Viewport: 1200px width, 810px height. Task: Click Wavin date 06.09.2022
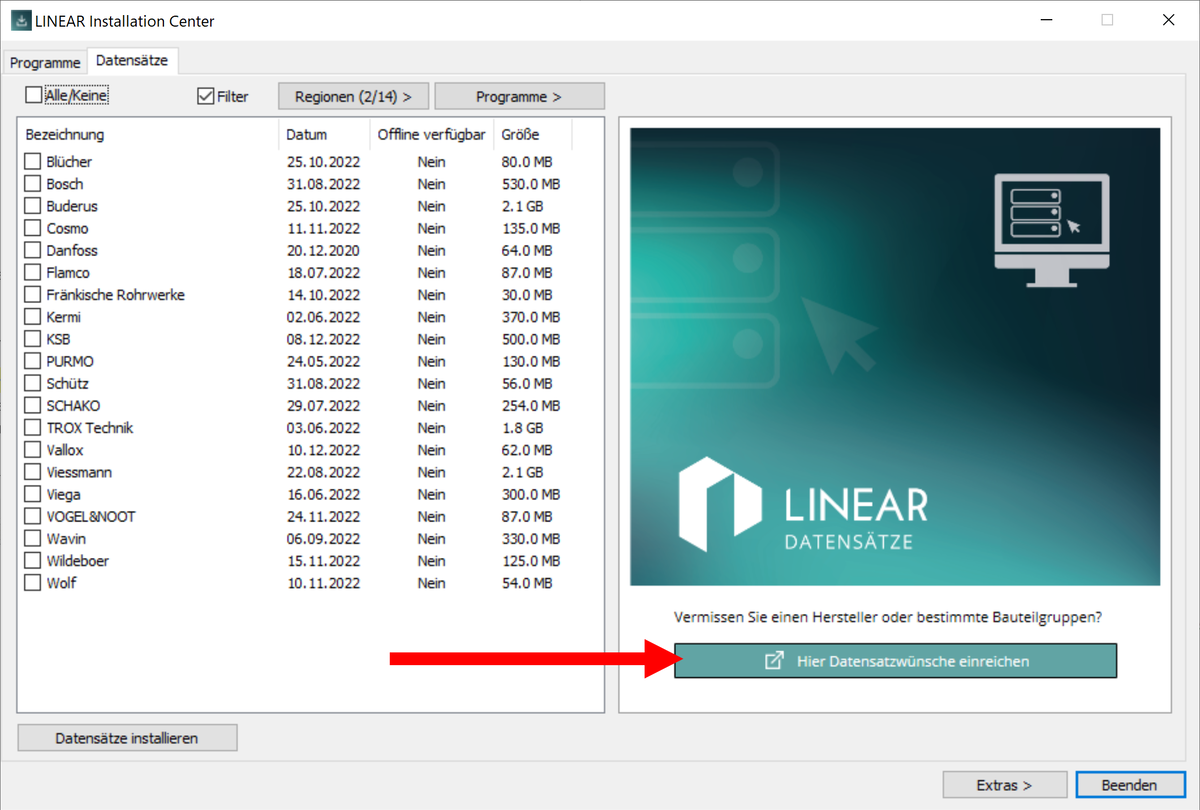(323, 539)
